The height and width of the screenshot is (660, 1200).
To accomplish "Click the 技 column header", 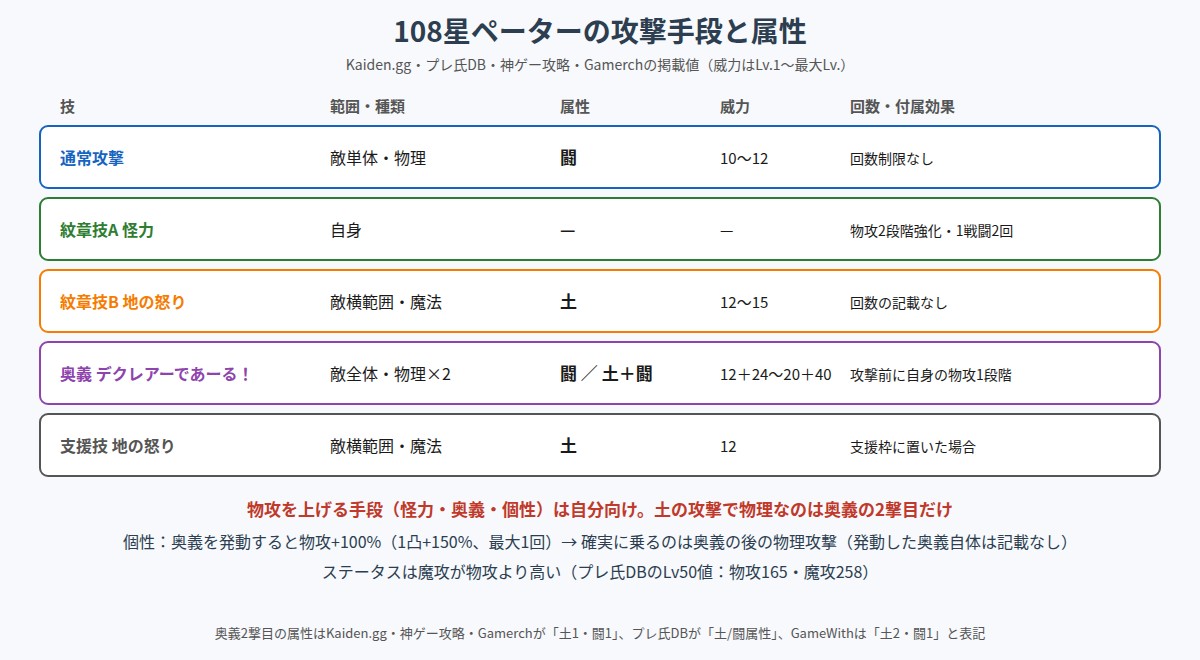I will click(x=67, y=107).
